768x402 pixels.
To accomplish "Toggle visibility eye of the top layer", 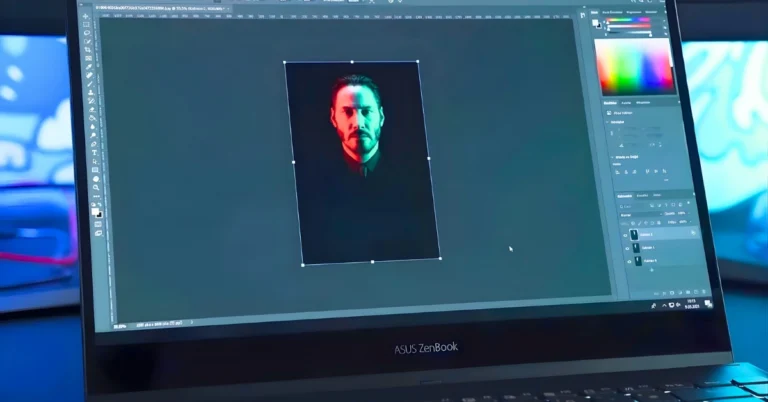I will (x=627, y=235).
